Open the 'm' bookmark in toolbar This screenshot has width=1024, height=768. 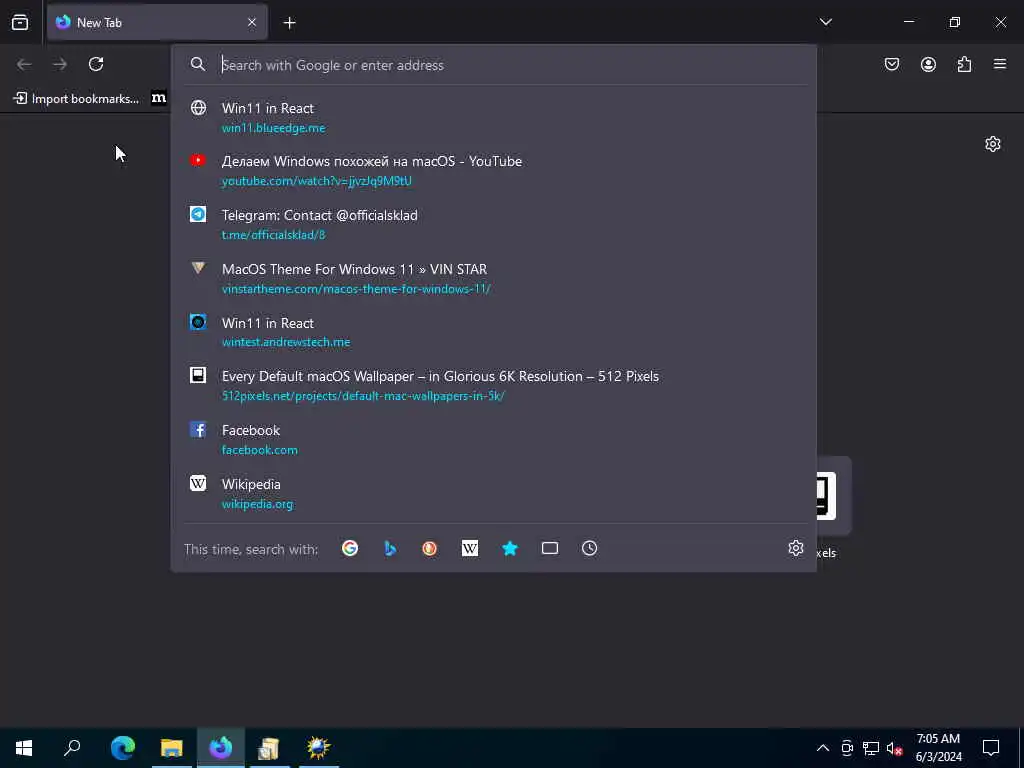(x=159, y=99)
